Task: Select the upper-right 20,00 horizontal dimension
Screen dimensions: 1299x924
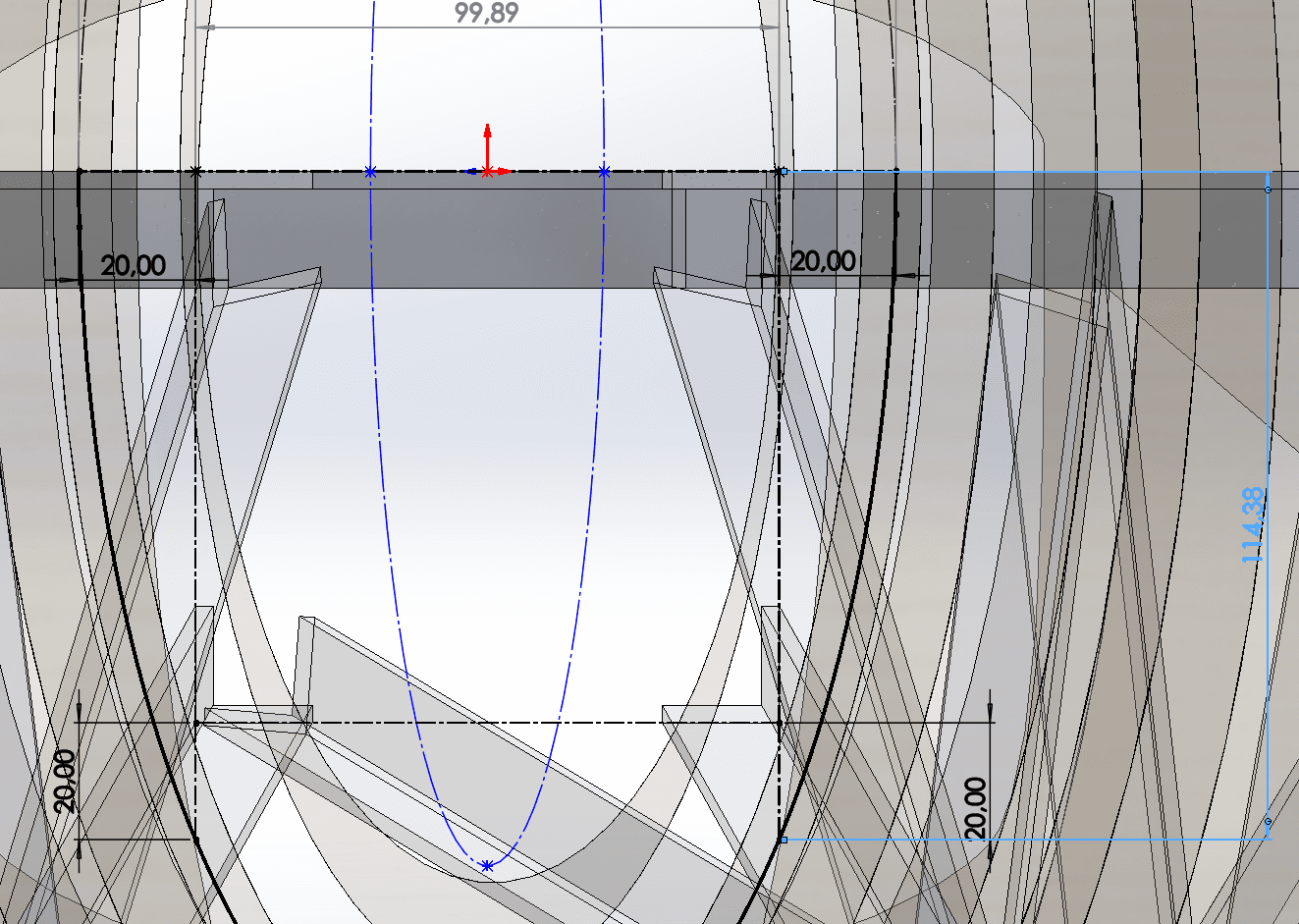Action: pyautogui.click(x=823, y=261)
